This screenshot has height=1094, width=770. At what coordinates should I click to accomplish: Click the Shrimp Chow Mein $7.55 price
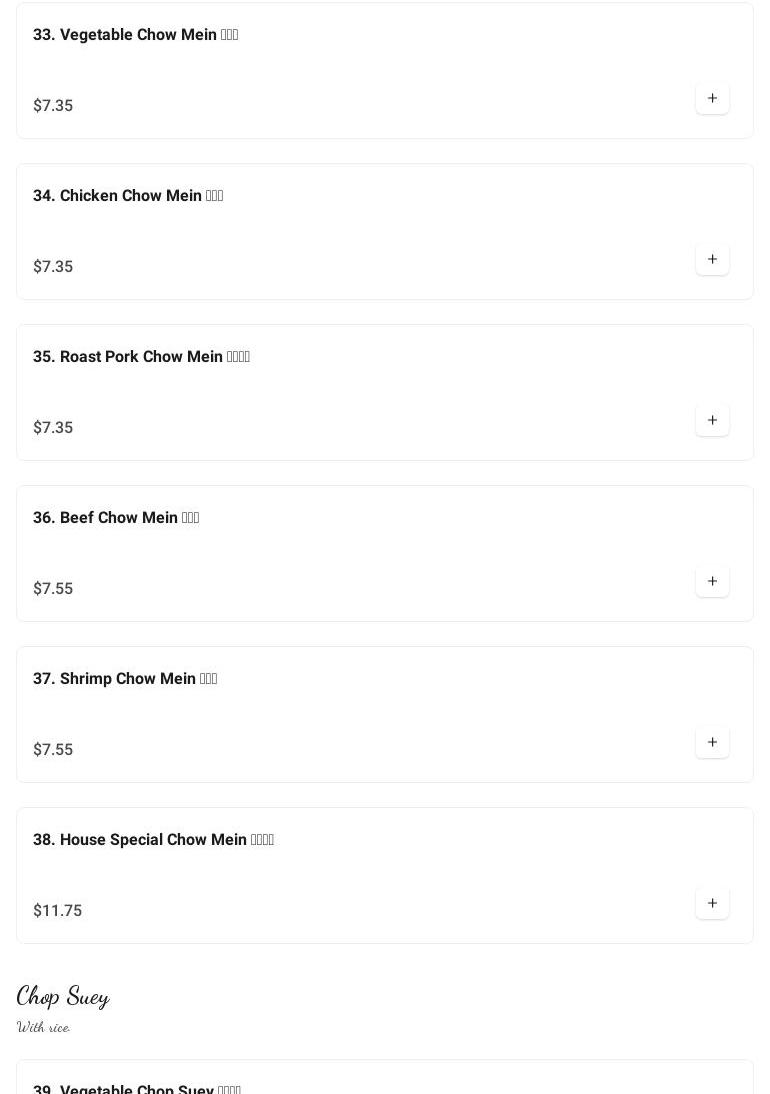[53, 750]
